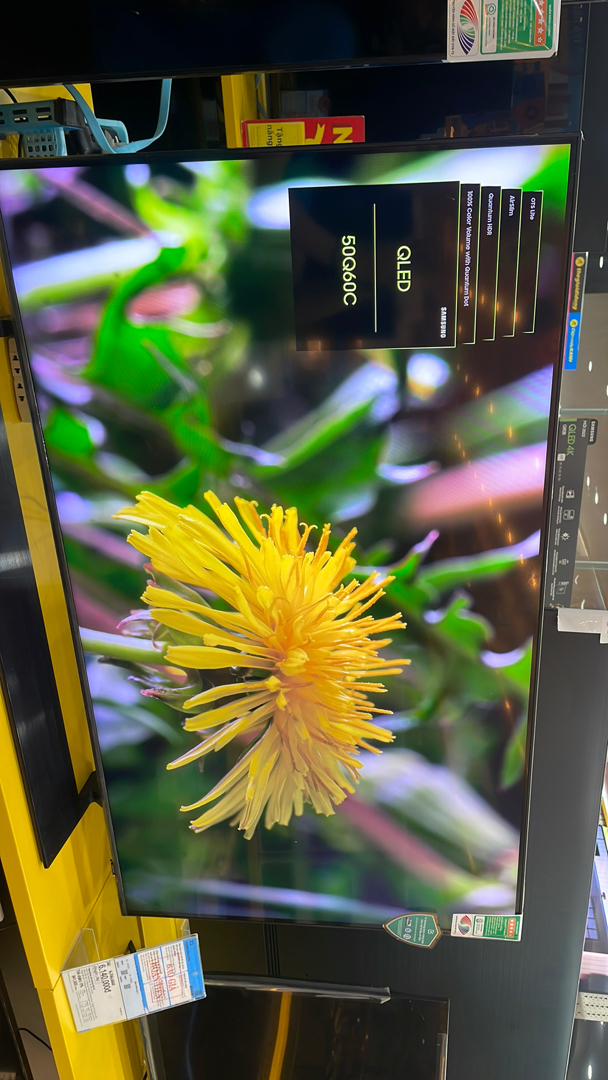This screenshot has width=608, height=1080.
Task: Click the SAMSUNG logo on the info card
Action: 443,321
